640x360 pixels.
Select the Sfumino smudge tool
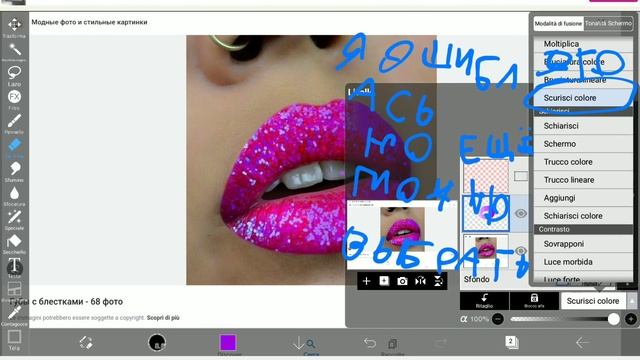click(15, 171)
